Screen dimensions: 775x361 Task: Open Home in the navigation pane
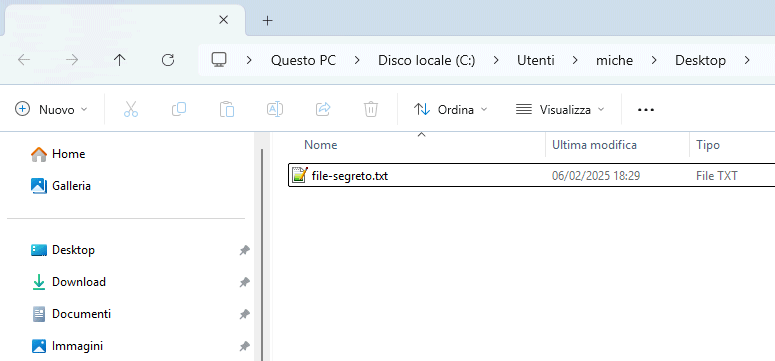pos(58,154)
